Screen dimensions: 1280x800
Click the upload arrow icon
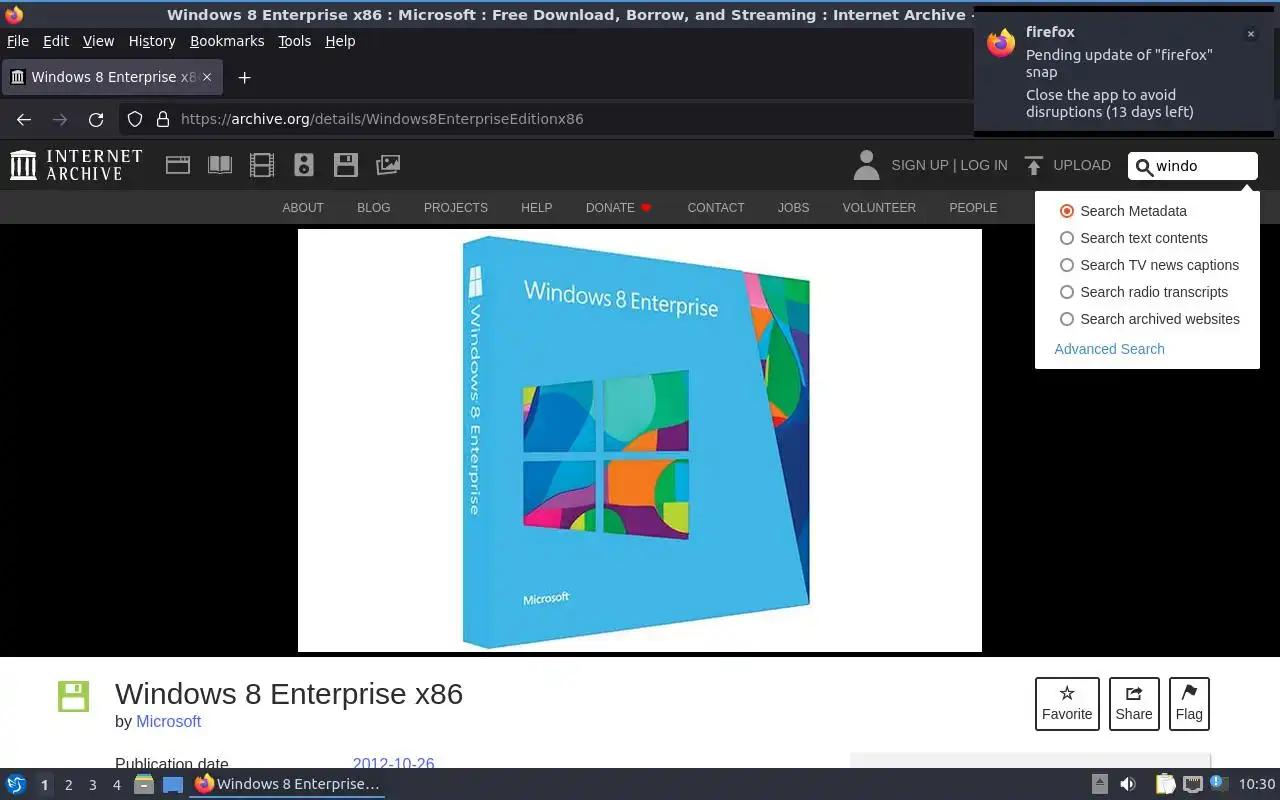click(1034, 165)
